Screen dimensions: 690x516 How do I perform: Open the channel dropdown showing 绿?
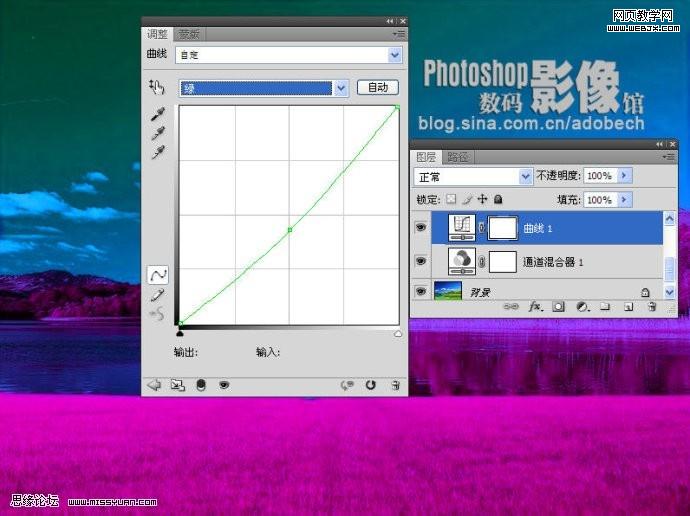(x=264, y=88)
